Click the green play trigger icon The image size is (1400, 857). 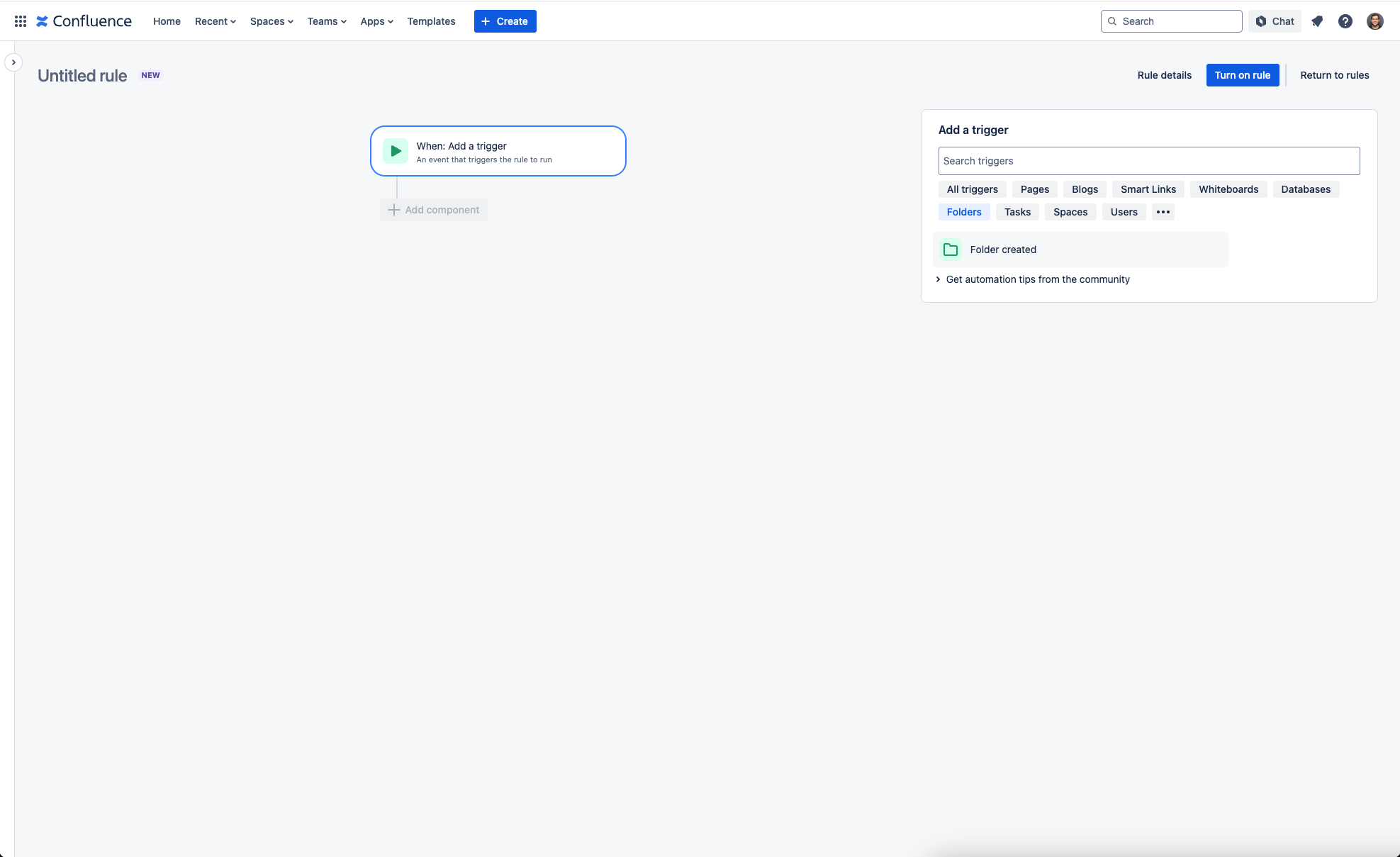click(395, 150)
